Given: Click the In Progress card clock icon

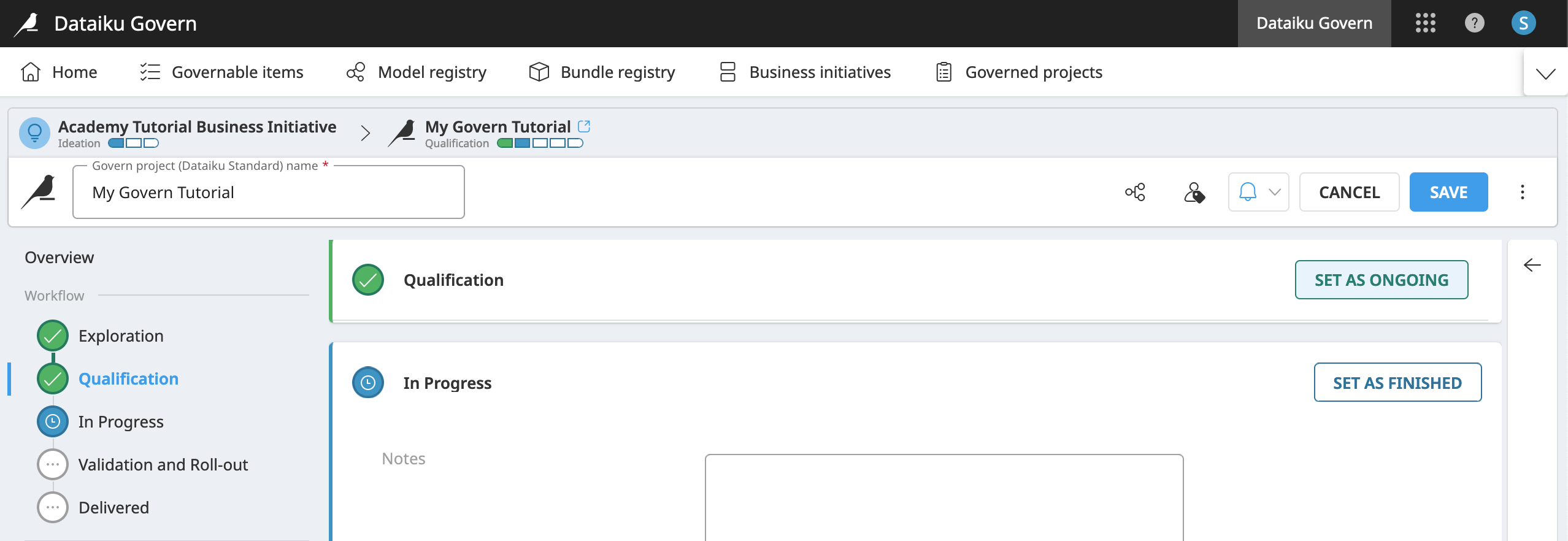Looking at the screenshot, I should 368,383.
